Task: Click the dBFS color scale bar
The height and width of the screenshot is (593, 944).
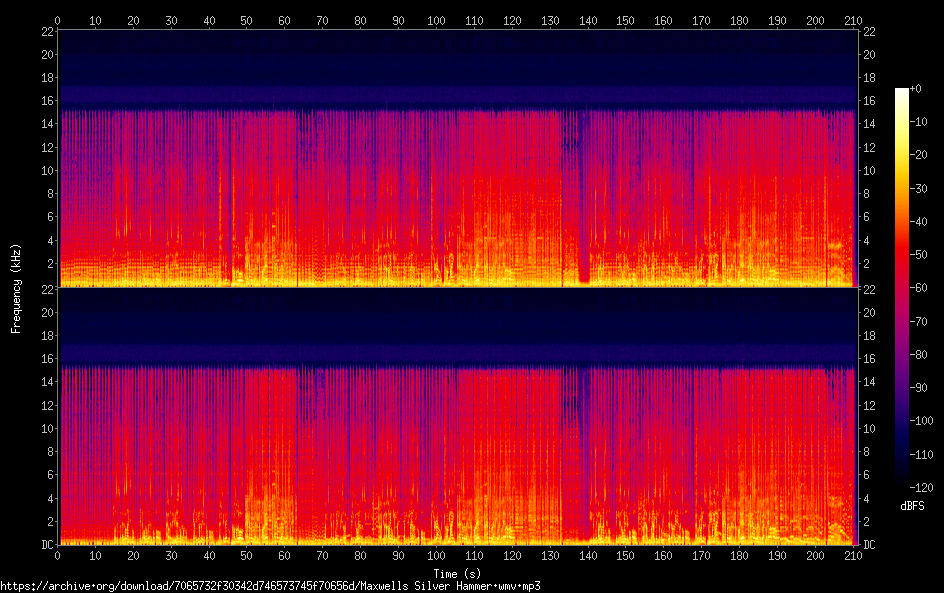Action: 901,287
